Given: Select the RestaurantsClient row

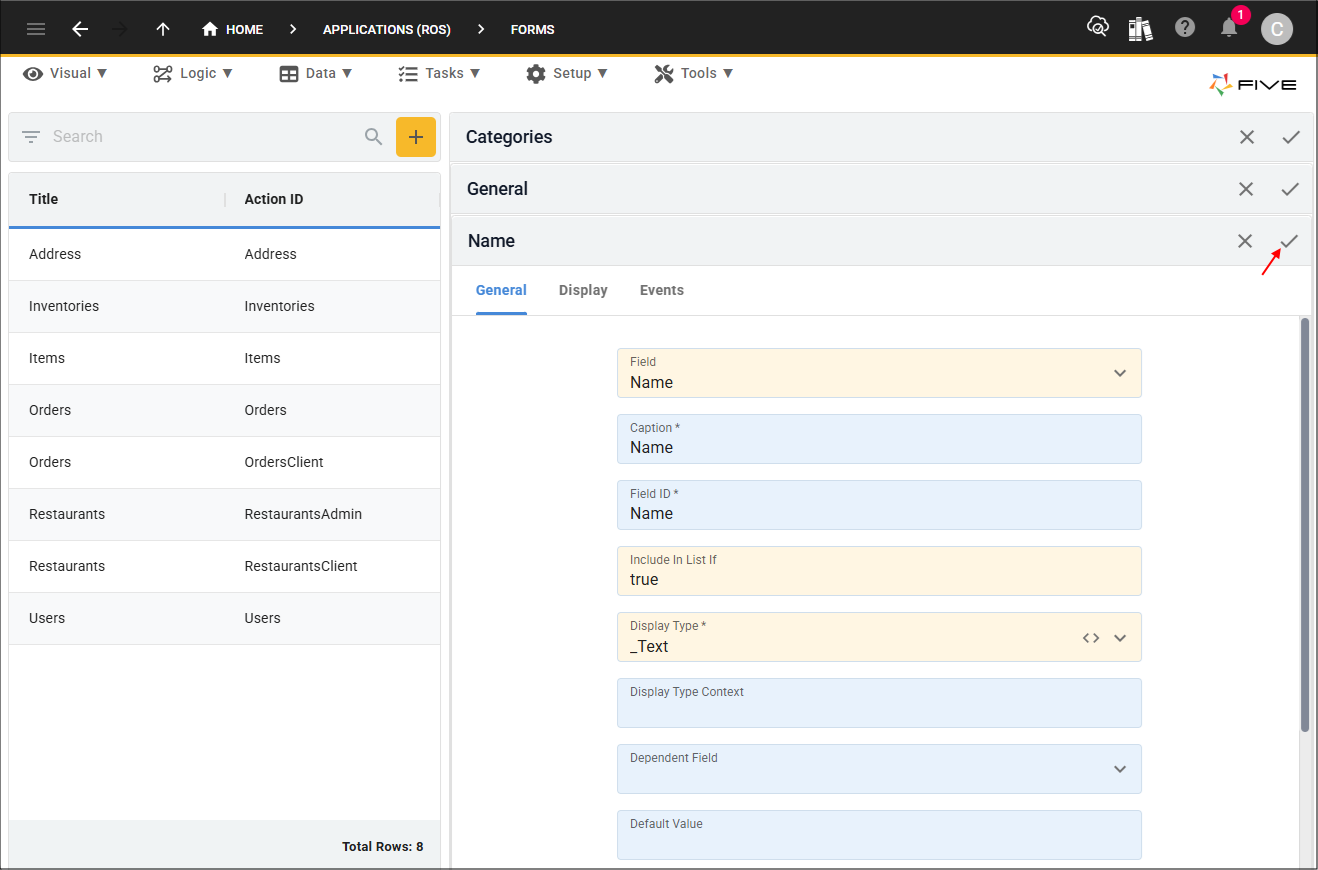Looking at the screenshot, I should pos(224,566).
